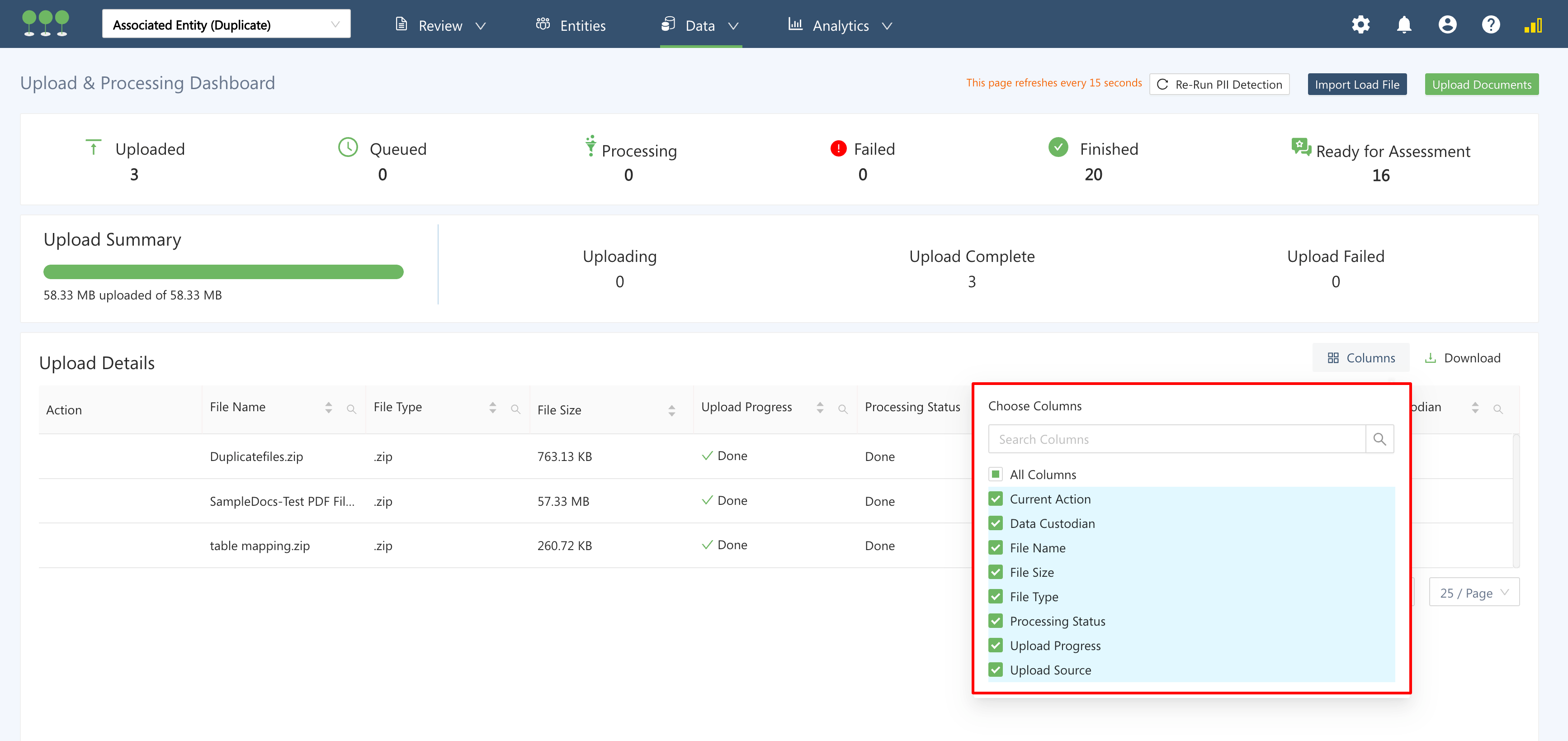Screen dimensions: 1568x741
Task: Click the help question mark icon
Action: tap(1490, 25)
